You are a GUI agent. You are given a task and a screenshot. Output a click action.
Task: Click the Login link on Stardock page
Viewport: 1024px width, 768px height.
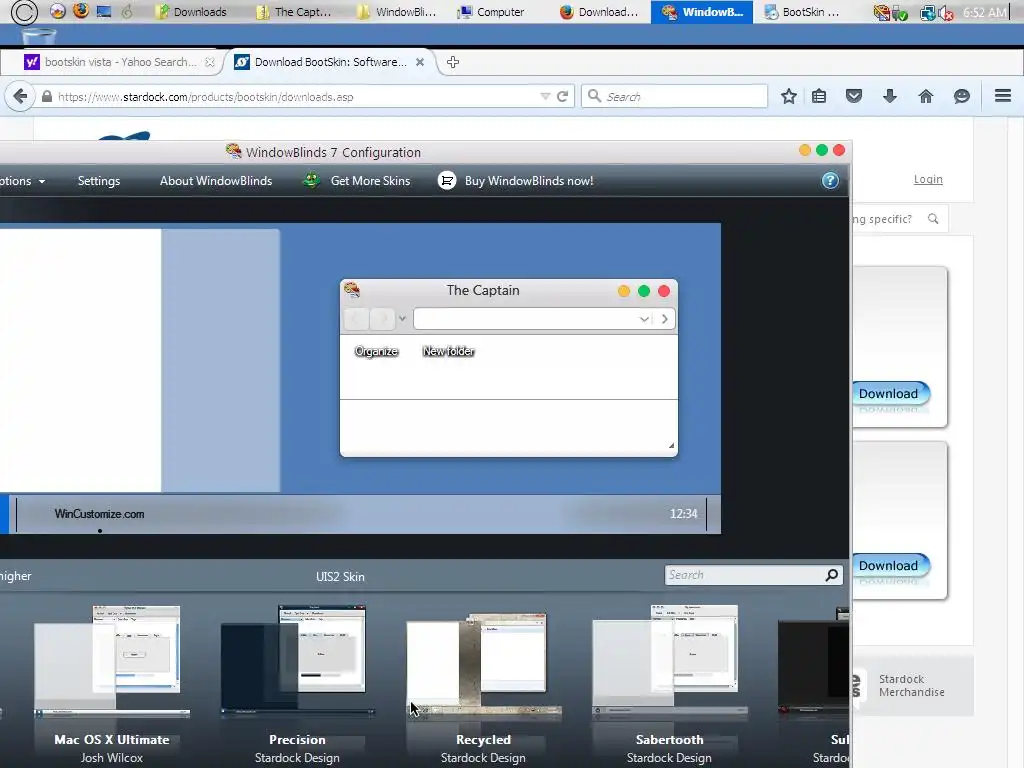pos(928,179)
